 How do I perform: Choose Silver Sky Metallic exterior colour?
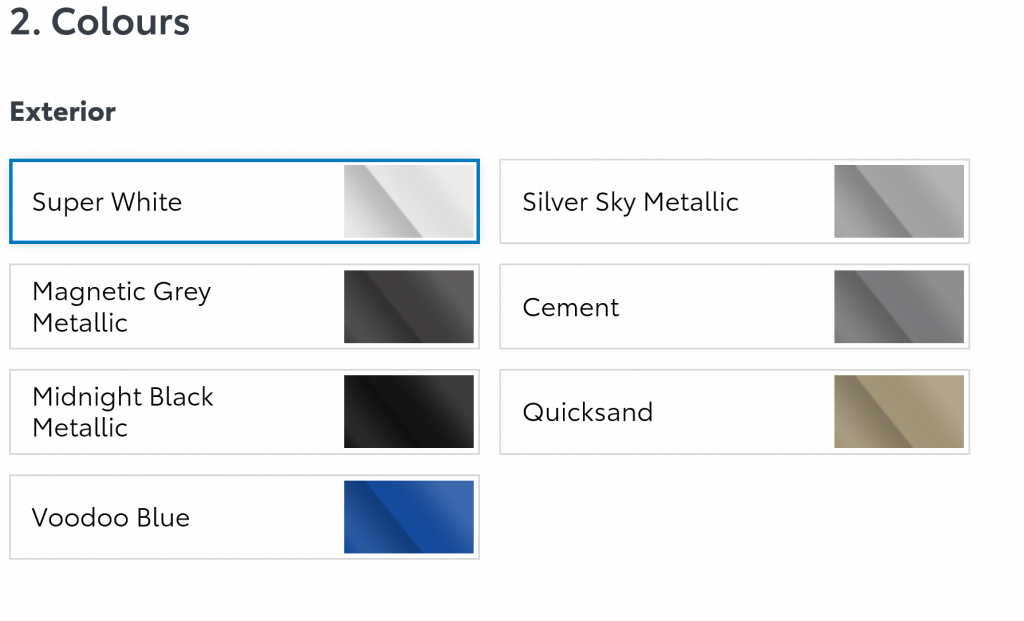[x=735, y=201]
